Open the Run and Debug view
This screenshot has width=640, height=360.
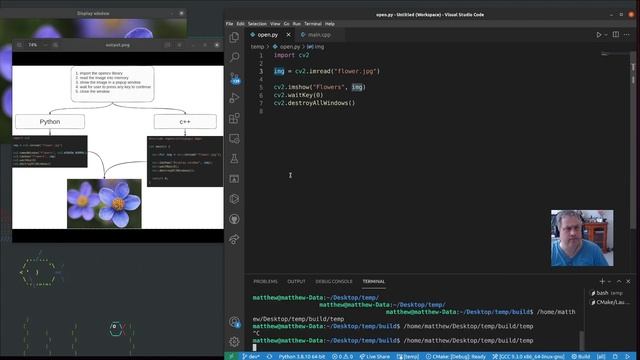click(234, 98)
